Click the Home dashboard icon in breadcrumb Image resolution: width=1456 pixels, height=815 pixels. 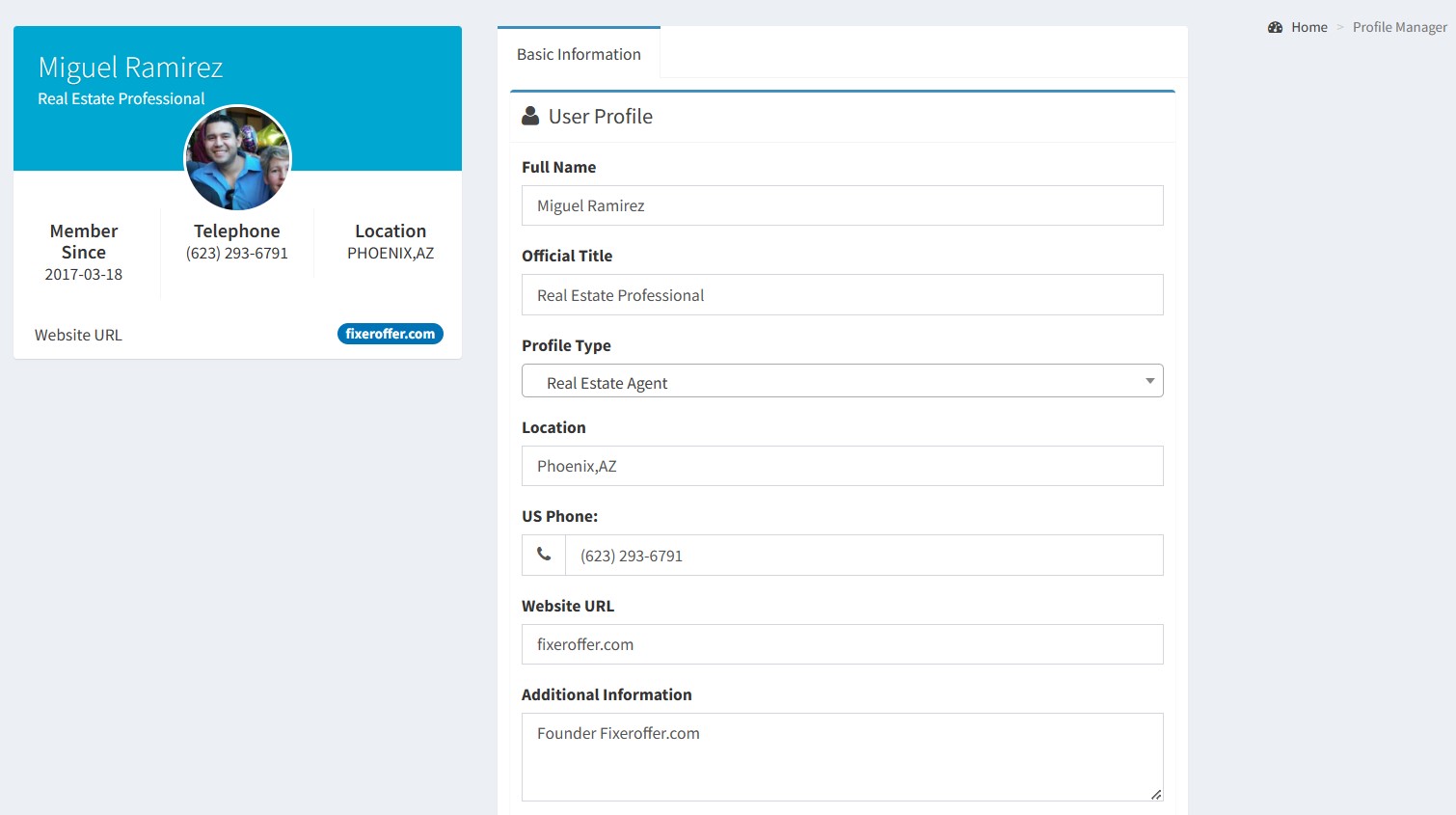pyautogui.click(x=1275, y=27)
